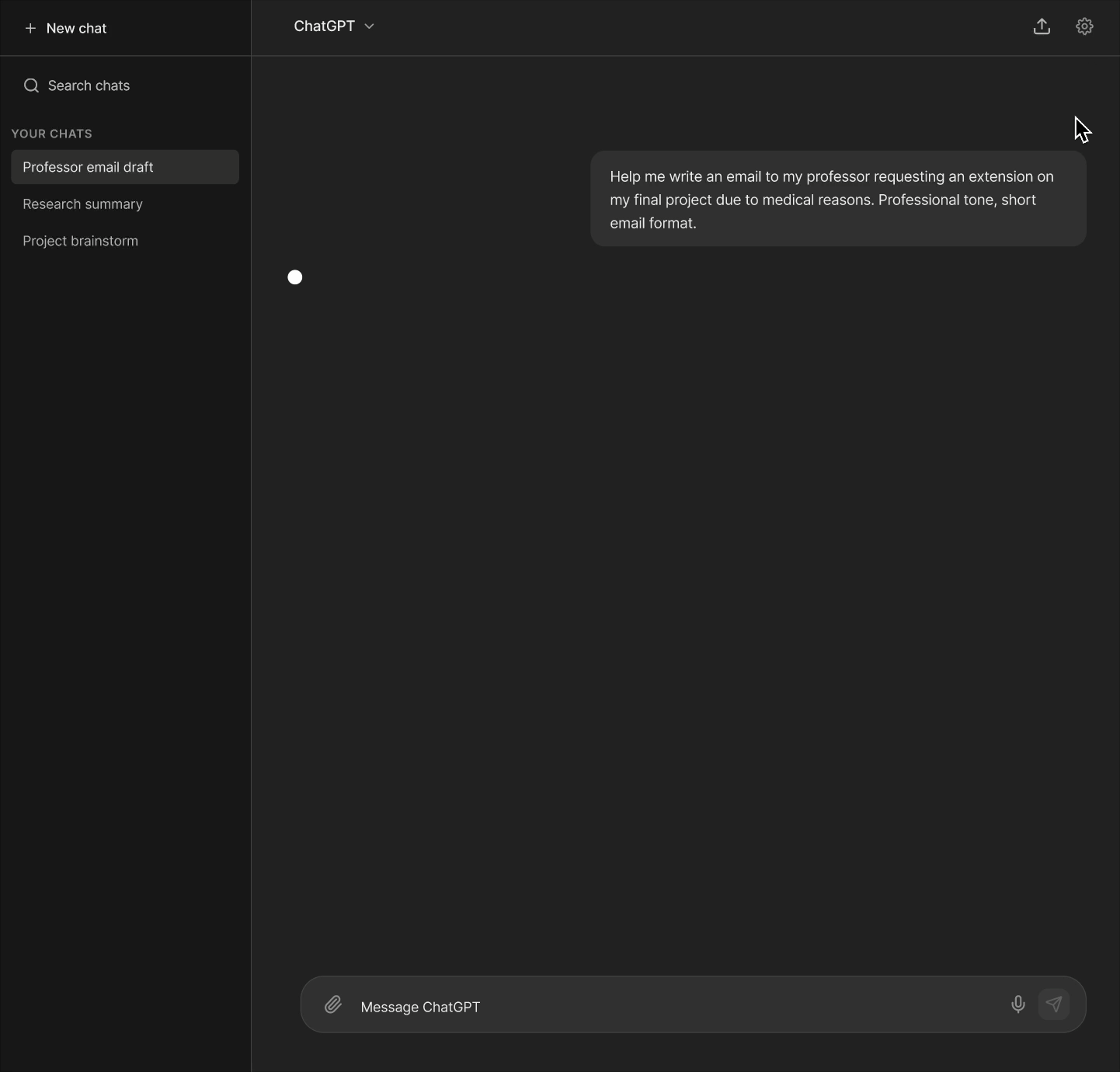Click the loading dot in the chat area

tap(295, 277)
